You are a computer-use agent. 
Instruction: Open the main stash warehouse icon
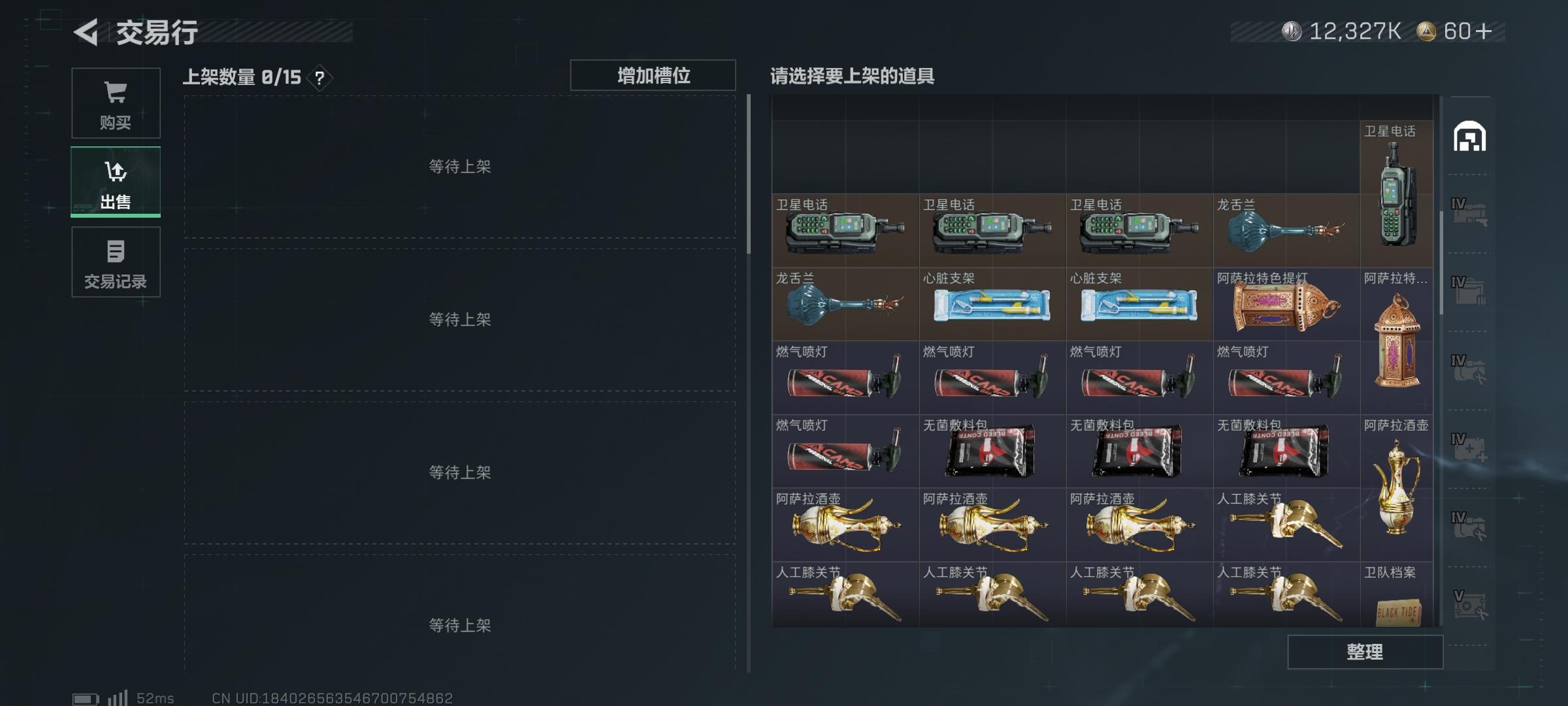pos(1469,136)
